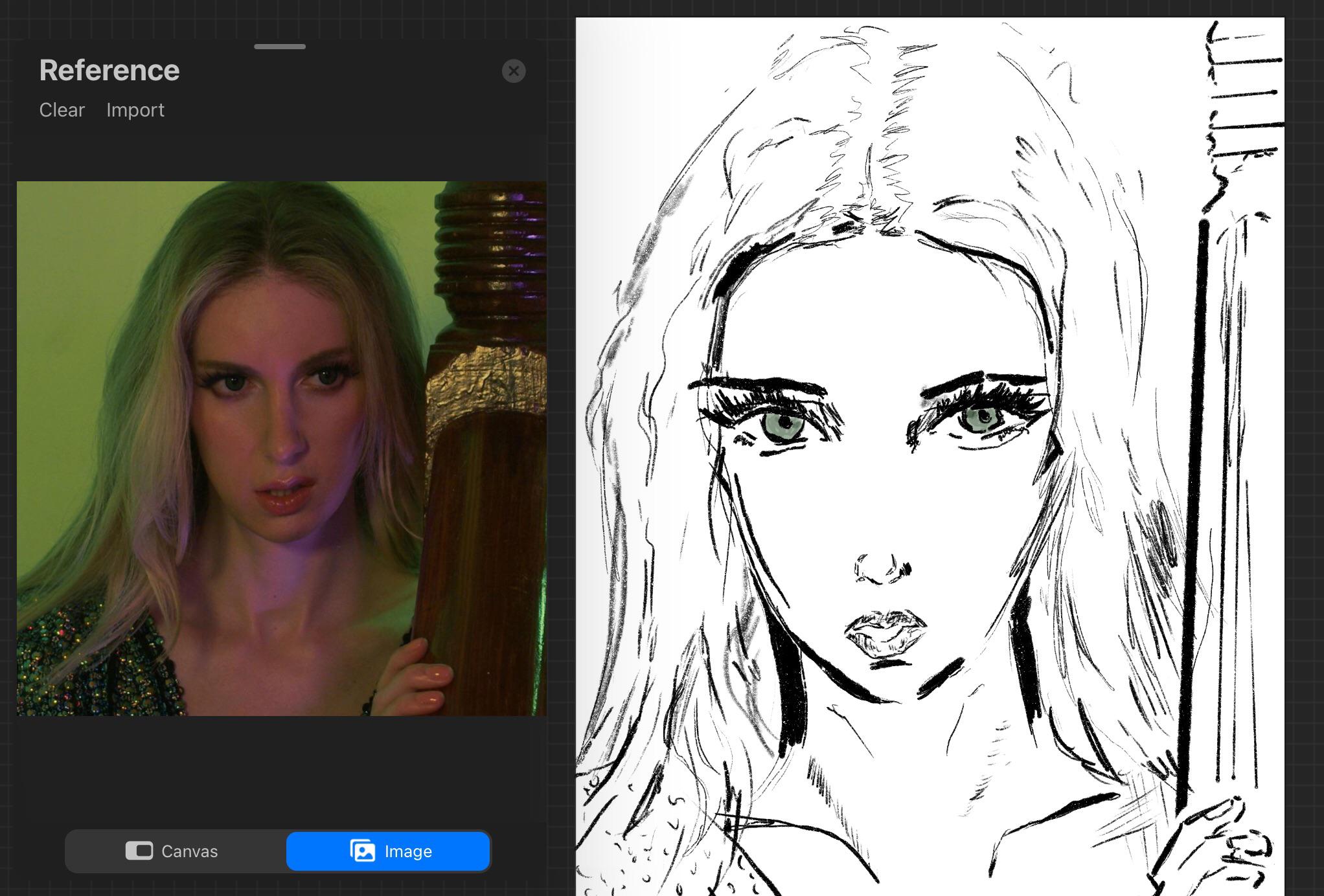1324x896 pixels.
Task: Tap the drag handle above the Reference title
Action: coord(279,47)
